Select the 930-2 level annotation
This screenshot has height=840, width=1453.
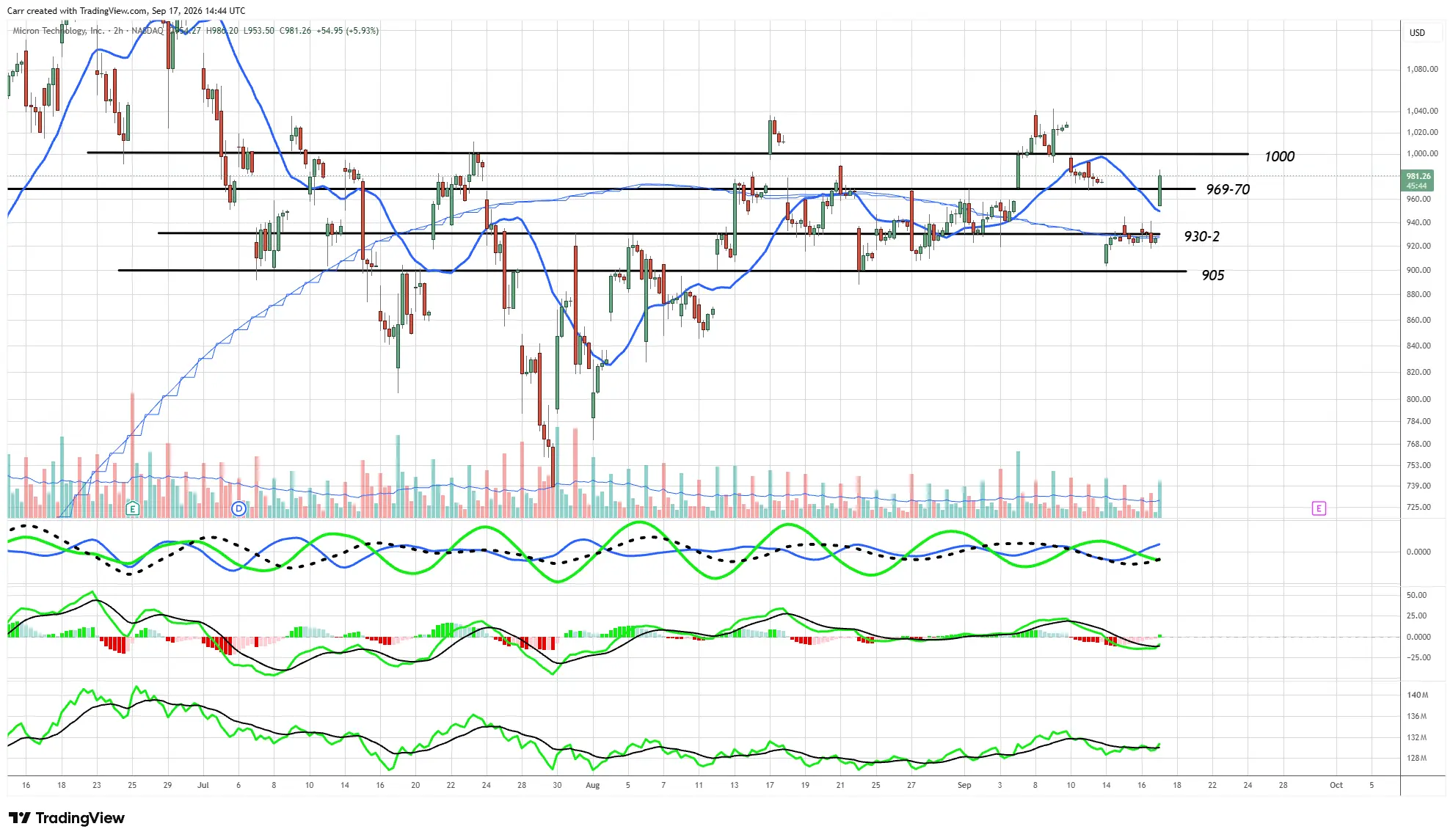(1202, 236)
